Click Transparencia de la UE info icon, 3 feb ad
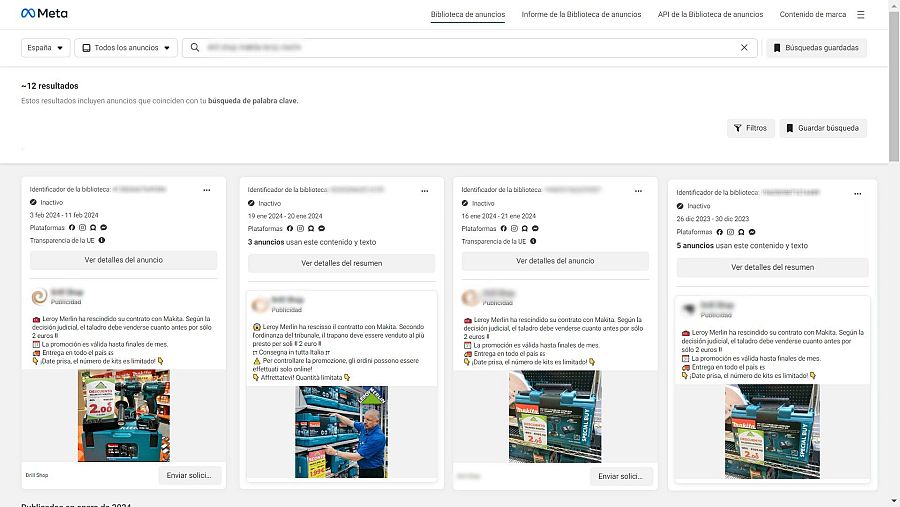This screenshot has width=900, height=507. (x=102, y=241)
